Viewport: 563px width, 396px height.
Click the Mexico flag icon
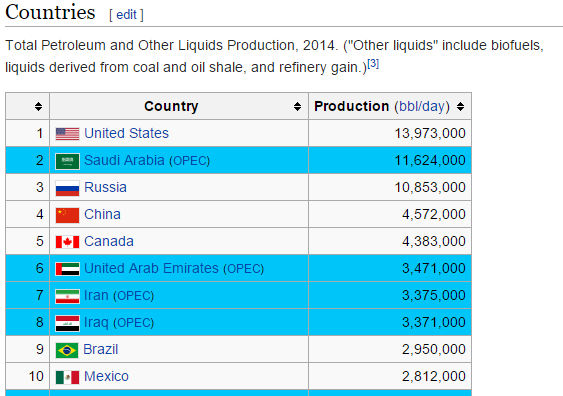click(68, 377)
